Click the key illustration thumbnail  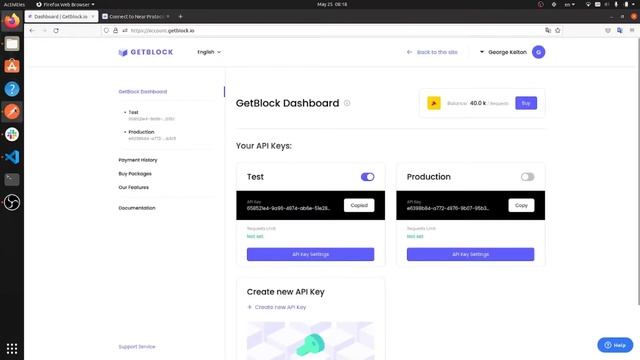click(311, 341)
